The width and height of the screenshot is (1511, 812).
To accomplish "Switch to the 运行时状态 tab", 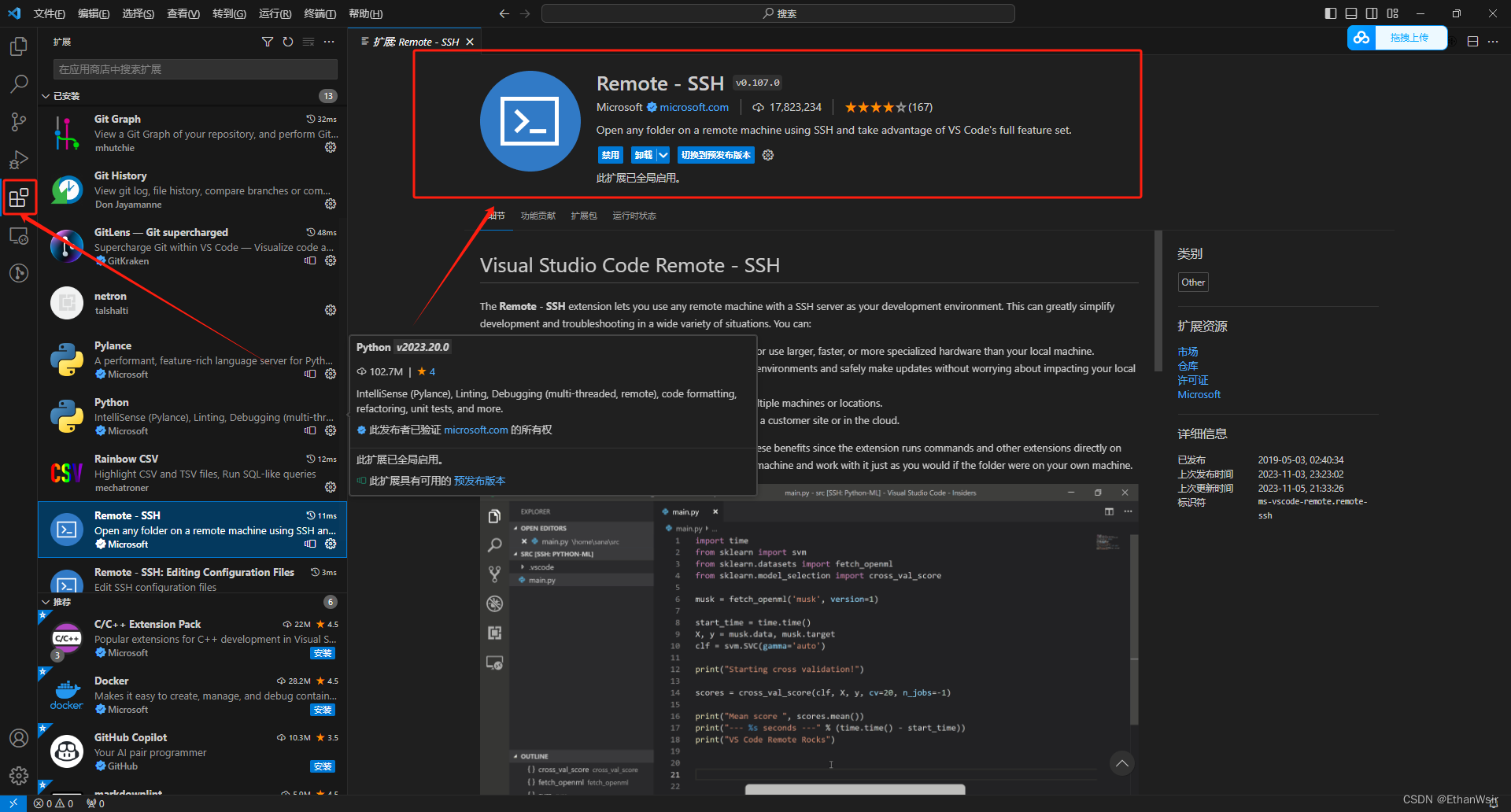I will 634,216.
